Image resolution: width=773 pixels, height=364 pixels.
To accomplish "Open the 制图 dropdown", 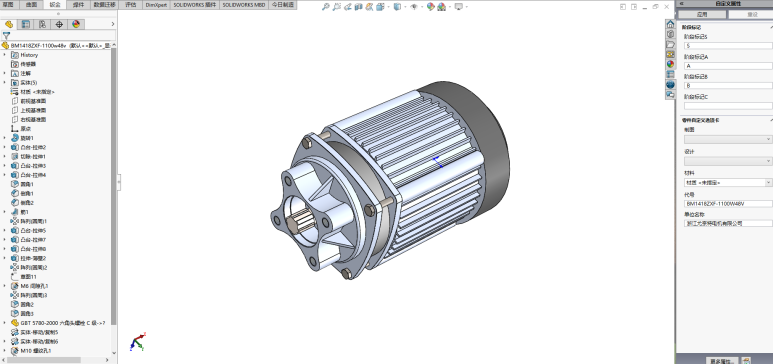I will (728, 140).
